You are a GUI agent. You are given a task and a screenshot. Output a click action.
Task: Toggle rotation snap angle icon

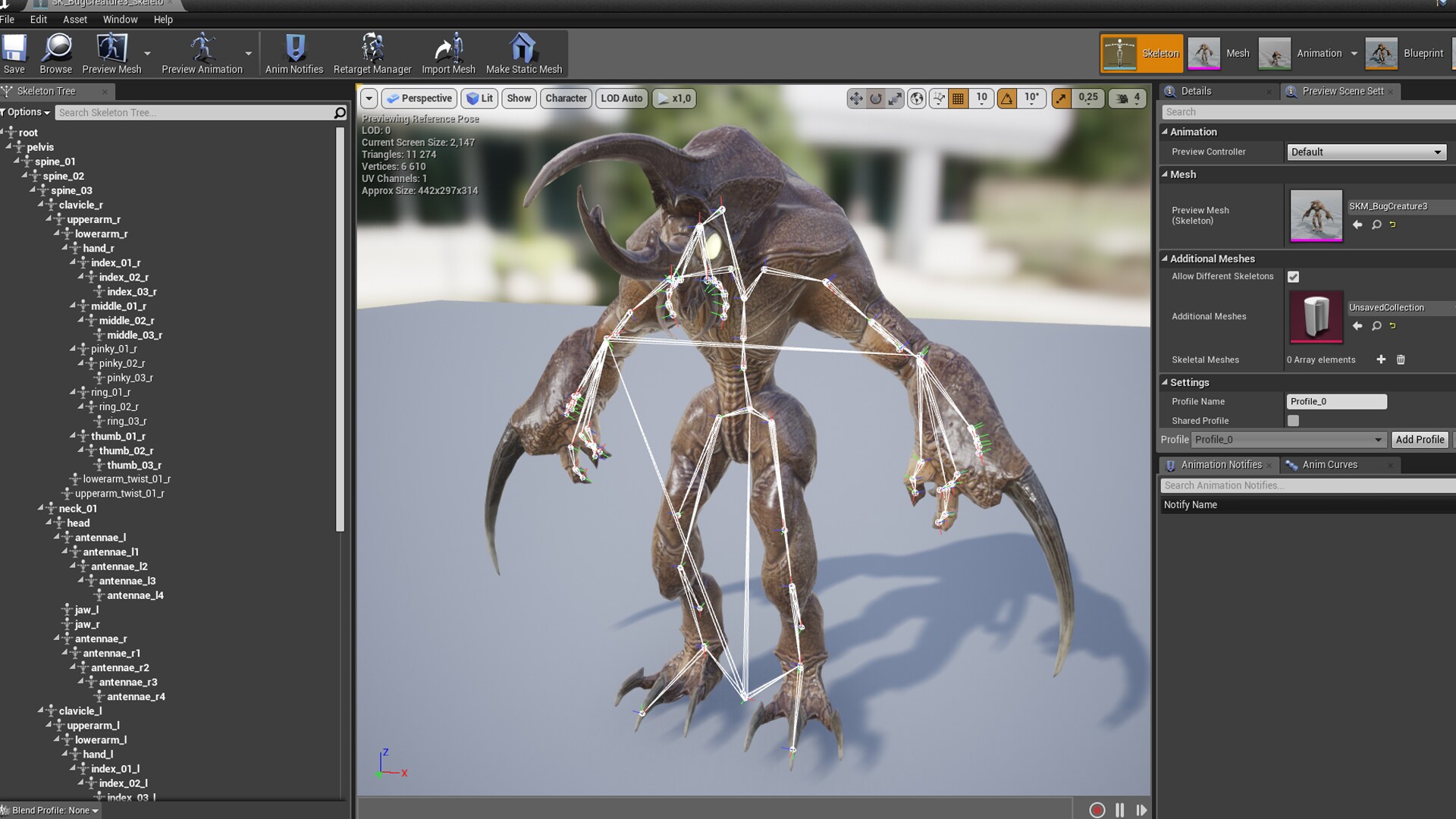(x=1007, y=99)
